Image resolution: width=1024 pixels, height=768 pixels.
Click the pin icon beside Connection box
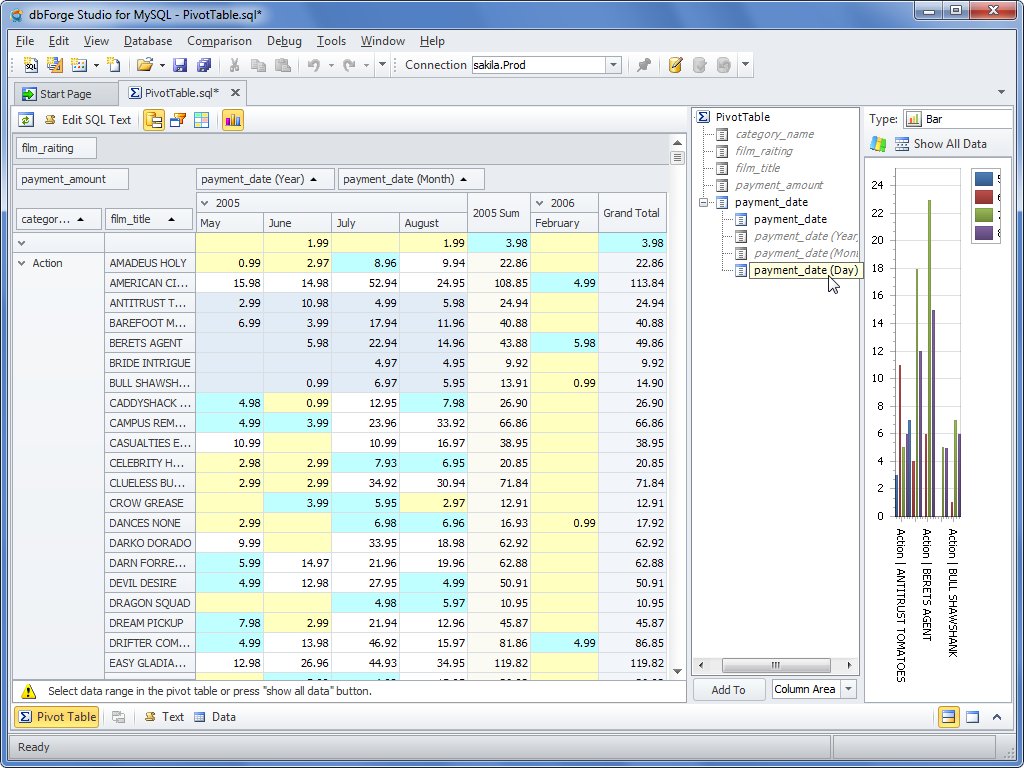coord(644,65)
